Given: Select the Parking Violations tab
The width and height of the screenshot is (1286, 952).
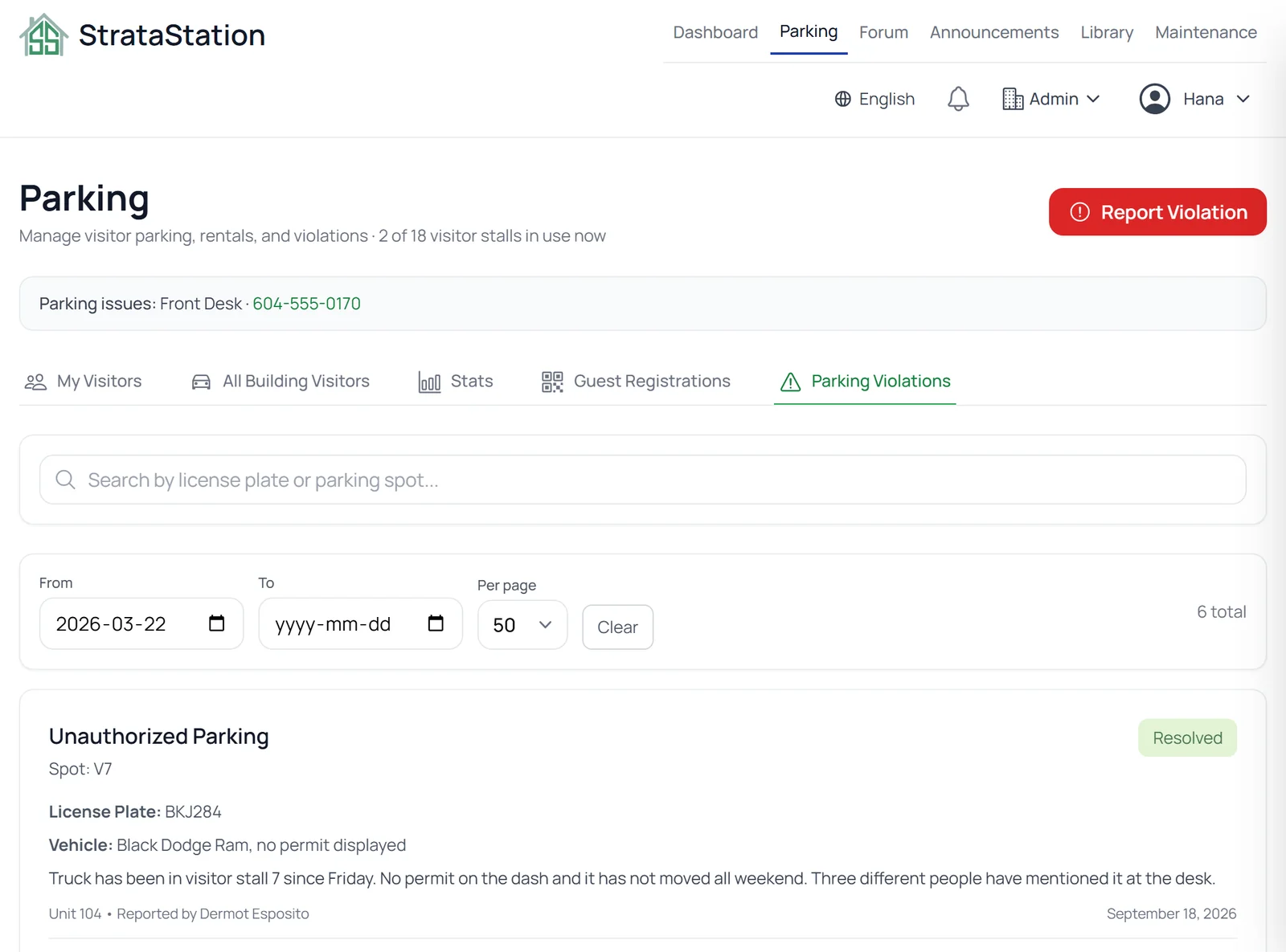Looking at the screenshot, I should pyautogui.click(x=865, y=382).
